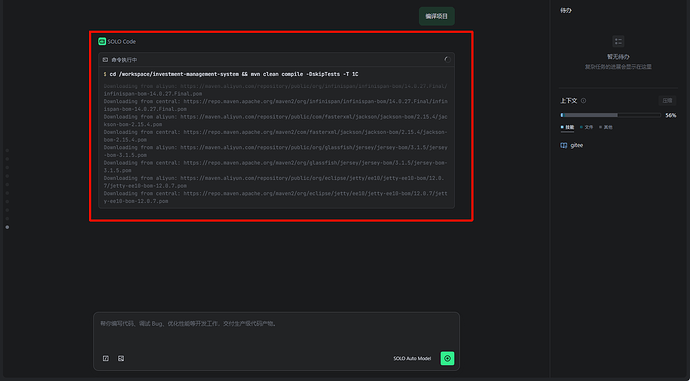The width and height of the screenshot is (690, 381).
Task: Select the 文件 context tab
Action: (587, 127)
